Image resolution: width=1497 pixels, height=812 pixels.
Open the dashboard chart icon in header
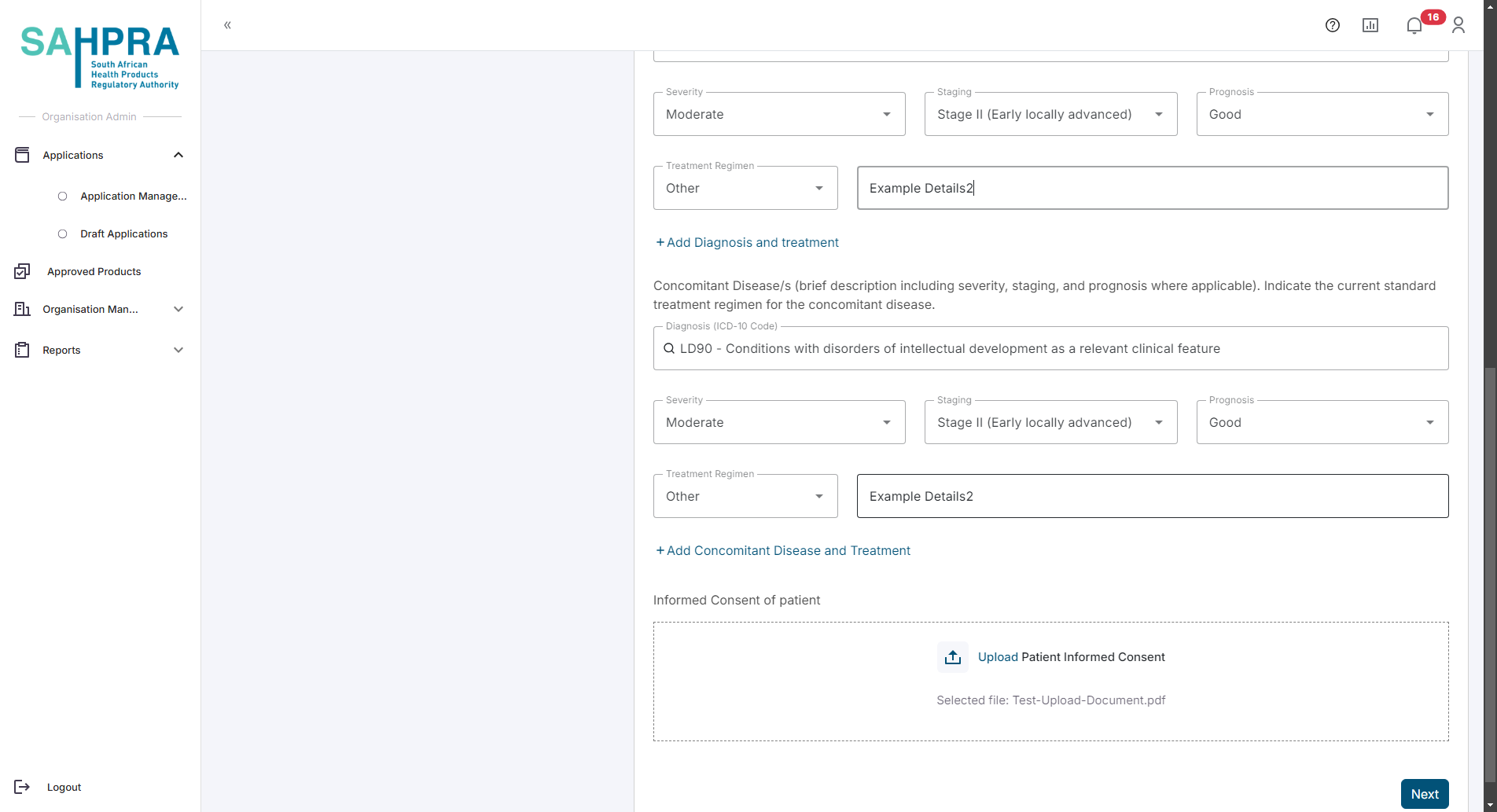point(1370,25)
